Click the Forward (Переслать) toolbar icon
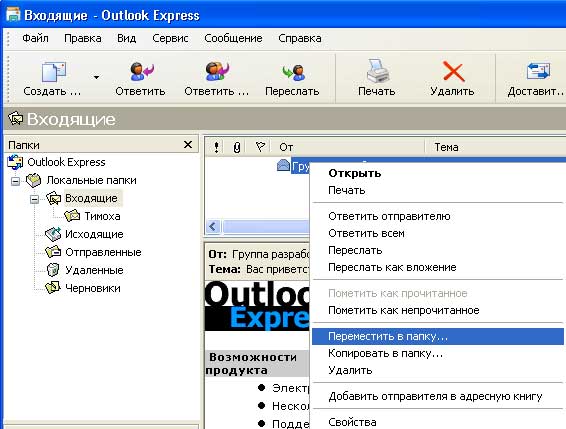566x429 pixels. [293, 72]
